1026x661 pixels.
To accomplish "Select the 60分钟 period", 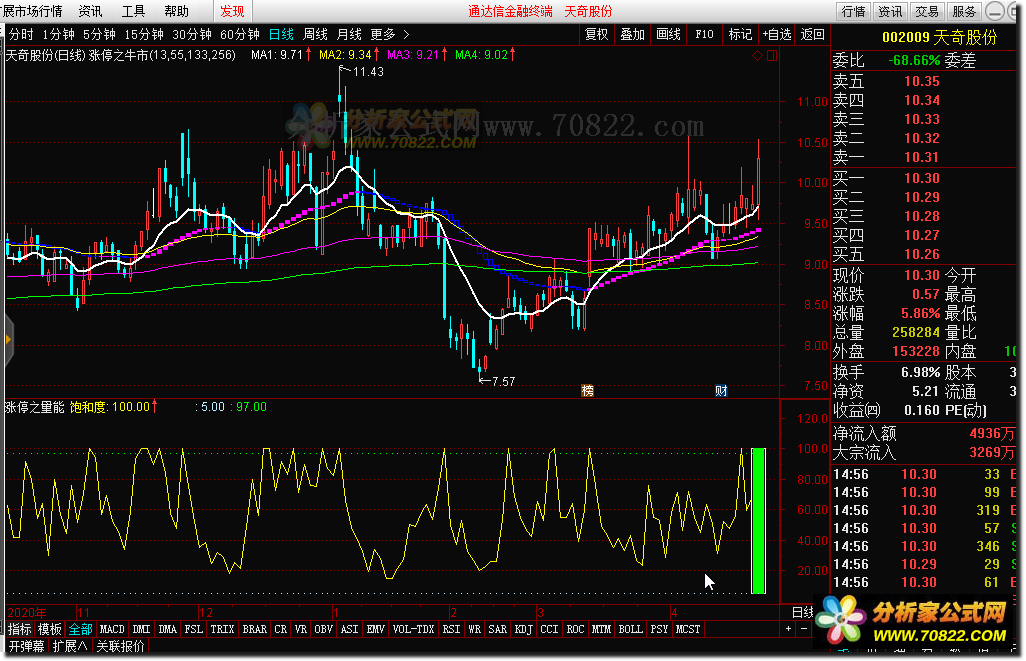I will click(239, 34).
